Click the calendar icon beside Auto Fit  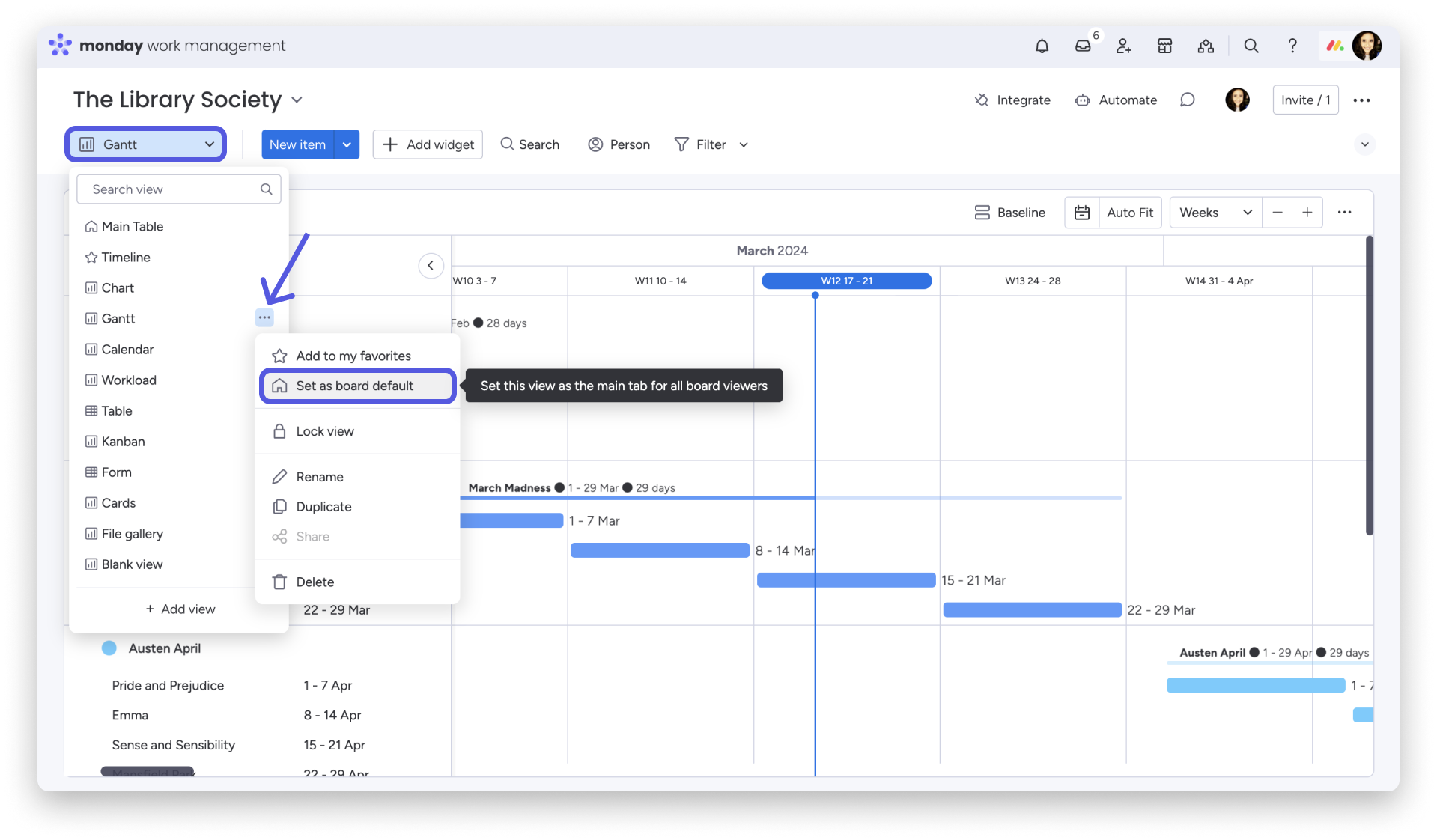(1081, 213)
